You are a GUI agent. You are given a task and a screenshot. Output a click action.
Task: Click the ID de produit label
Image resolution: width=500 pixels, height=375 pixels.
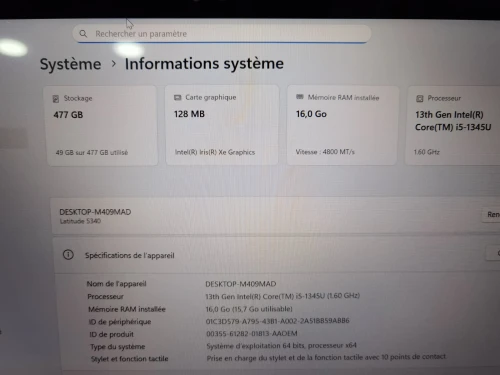tap(111, 334)
